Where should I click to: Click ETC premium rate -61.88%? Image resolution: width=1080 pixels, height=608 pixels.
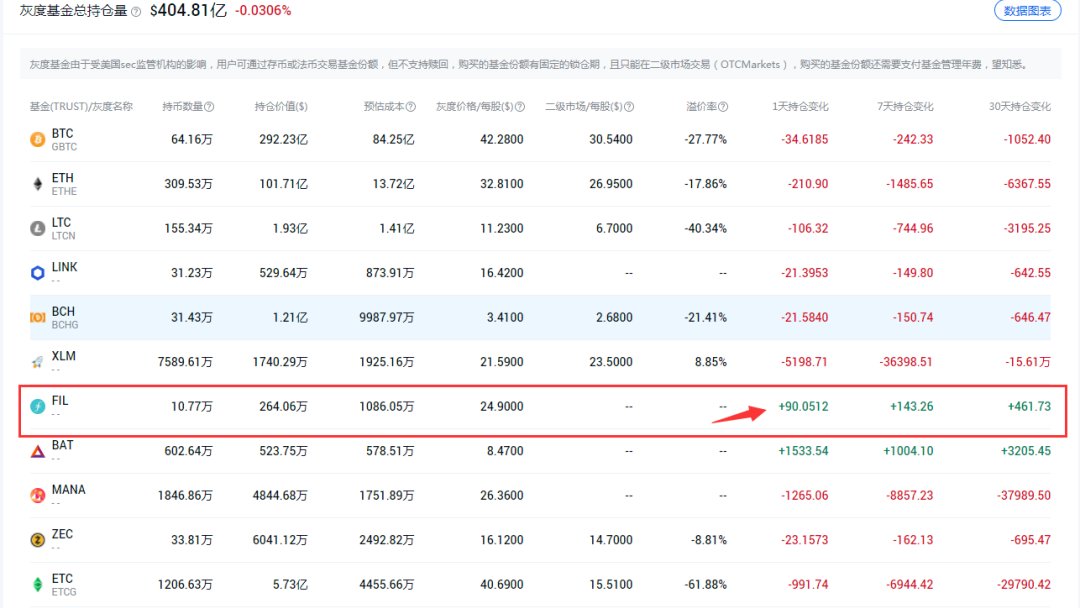[x=705, y=585]
